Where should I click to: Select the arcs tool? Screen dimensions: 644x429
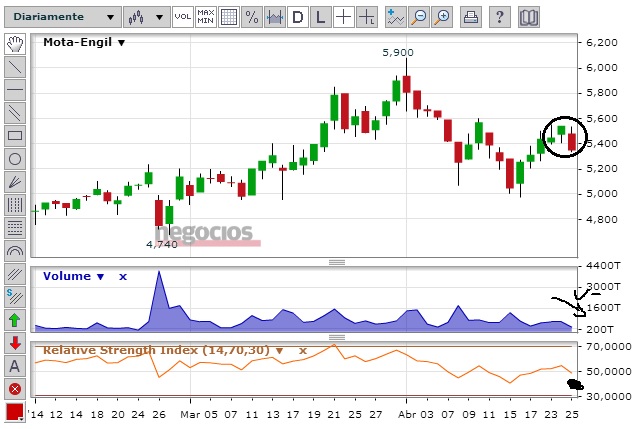click(15, 251)
